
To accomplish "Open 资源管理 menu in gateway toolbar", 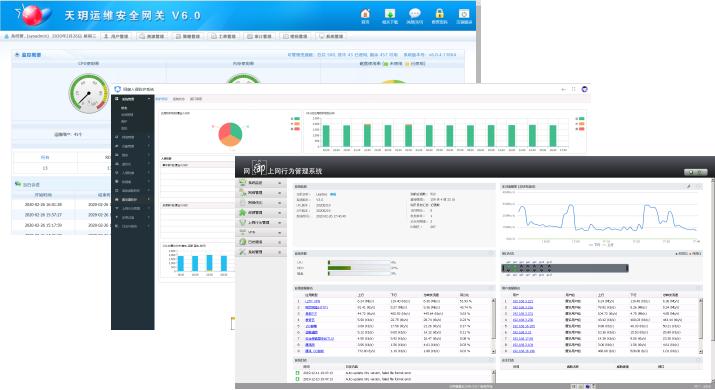I will pos(152,36).
